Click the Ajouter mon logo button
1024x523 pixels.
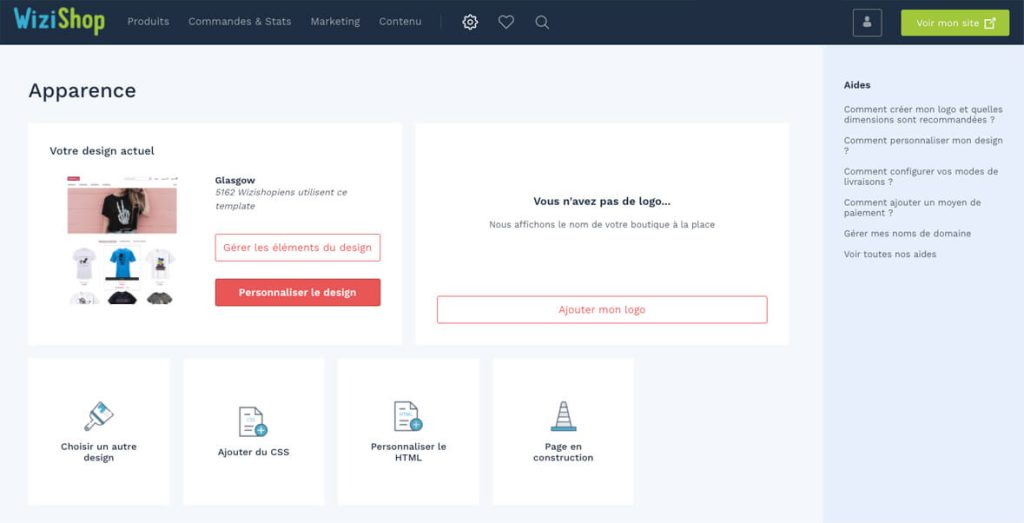tap(602, 309)
